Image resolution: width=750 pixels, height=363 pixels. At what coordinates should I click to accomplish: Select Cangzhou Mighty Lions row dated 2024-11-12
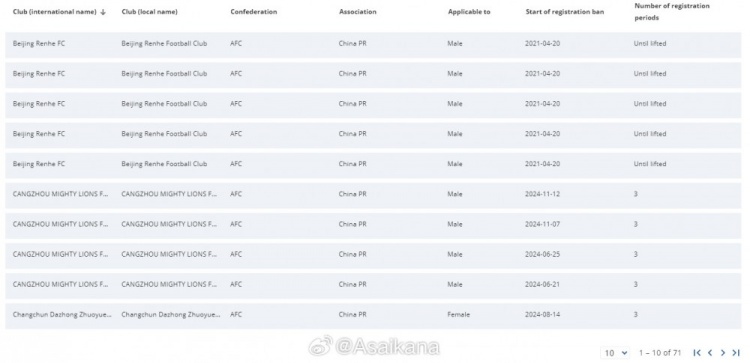pyautogui.click(x=373, y=194)
